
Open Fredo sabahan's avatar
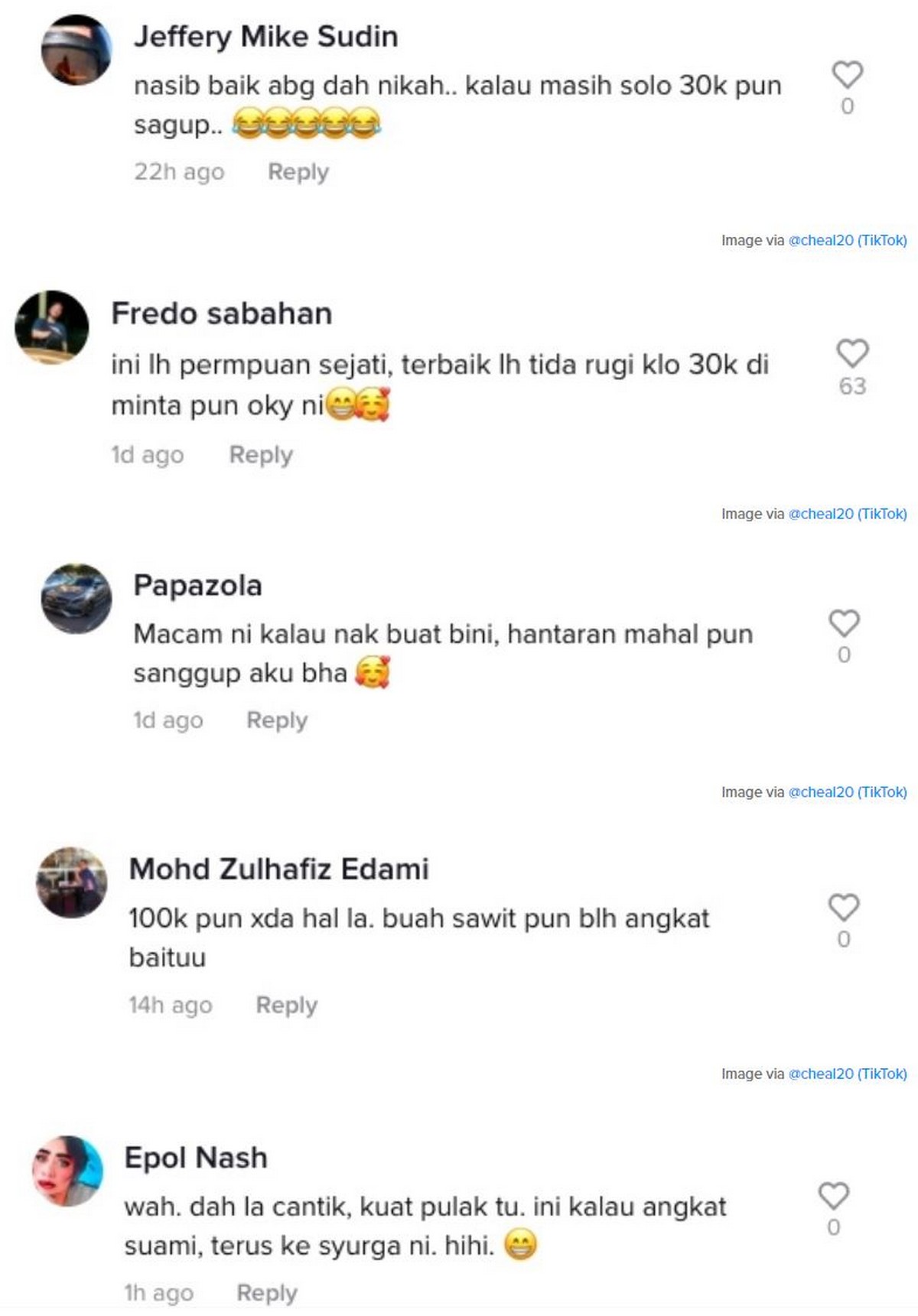click(52, 327)
